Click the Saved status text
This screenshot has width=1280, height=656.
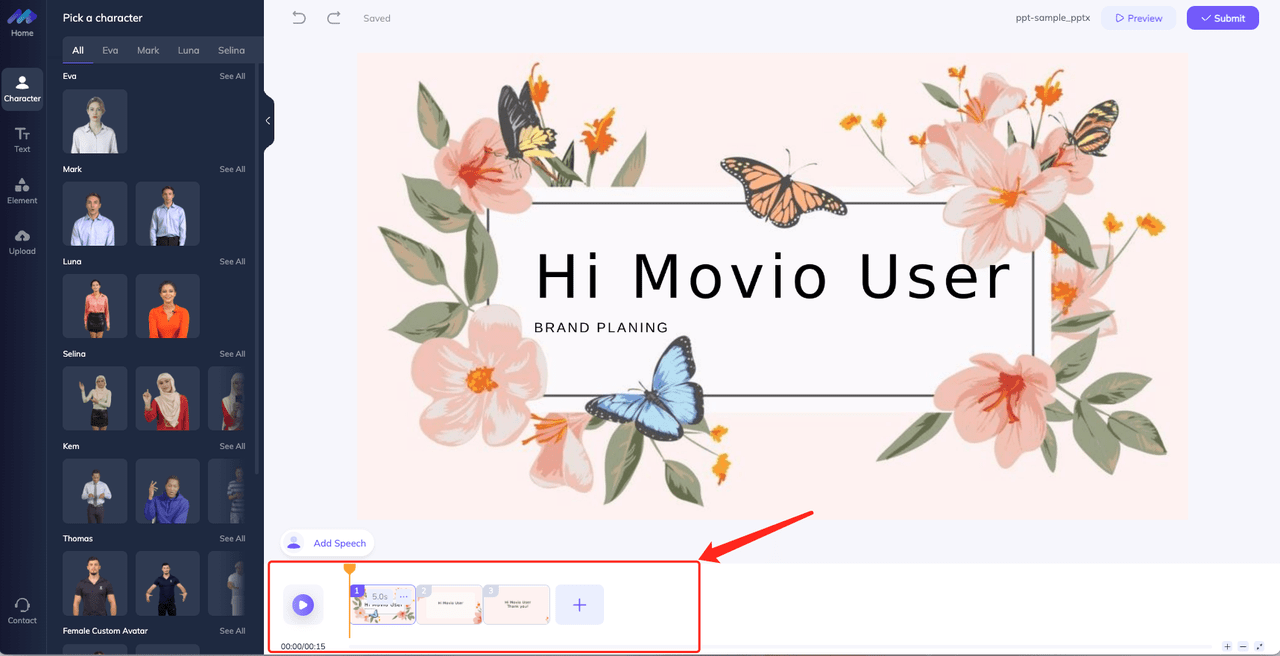tap(377, 18)
